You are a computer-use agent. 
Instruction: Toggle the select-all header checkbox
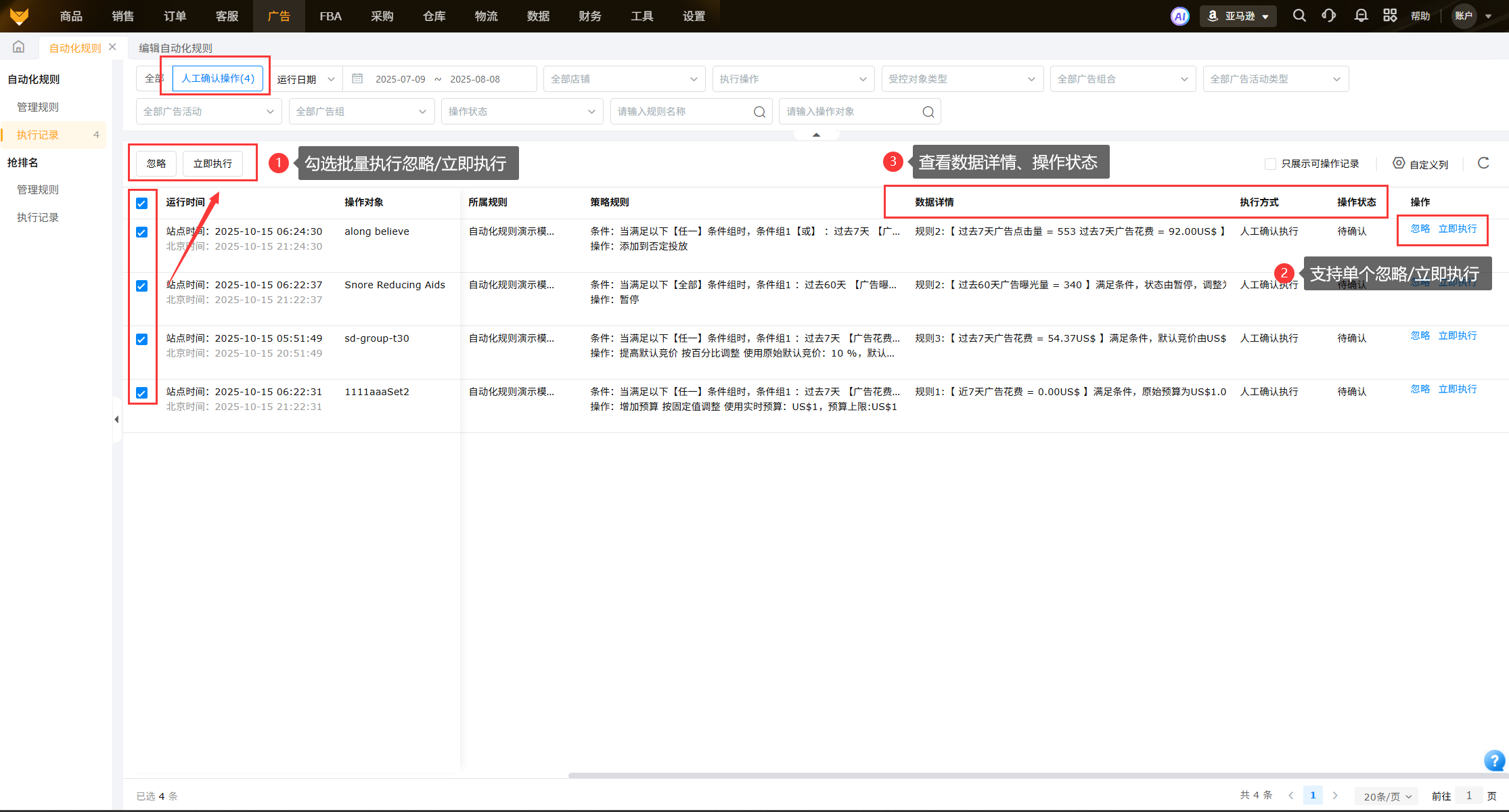141,203
